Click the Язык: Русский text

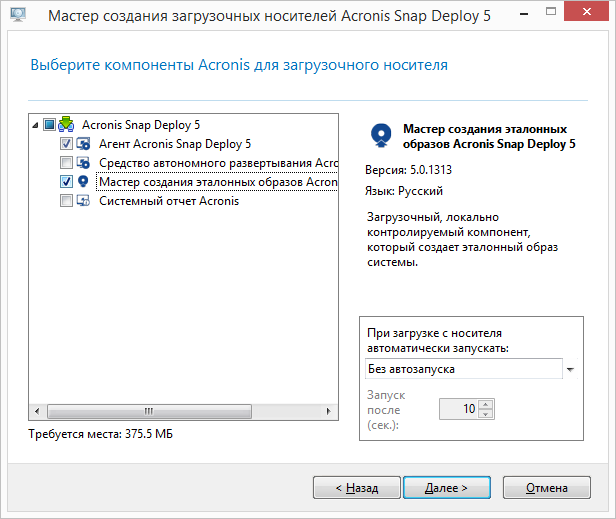(404, 191)
